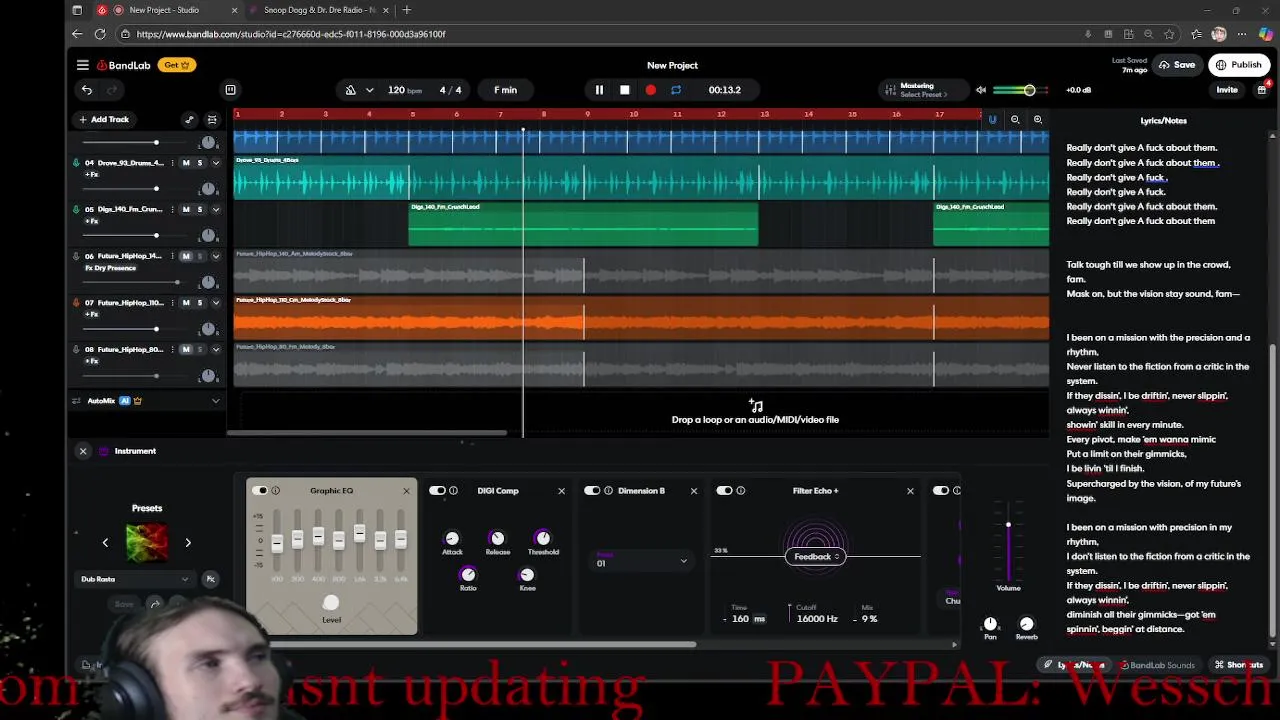The image size is (1280, 720).
Task: Click the Fx button beside Dub Rasta
Action: 210,579
